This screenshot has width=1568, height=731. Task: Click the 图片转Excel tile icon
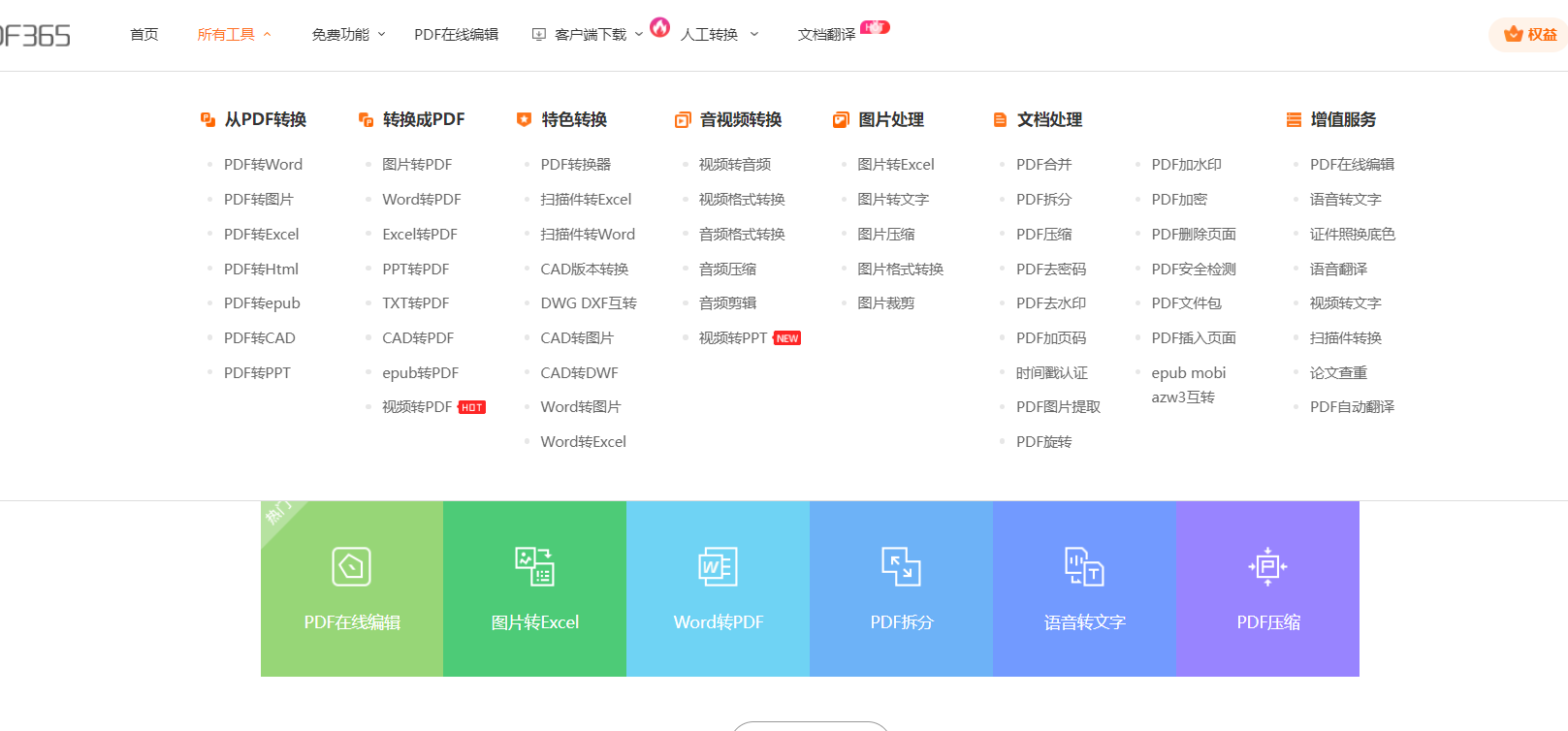click(x=534, y=567)
